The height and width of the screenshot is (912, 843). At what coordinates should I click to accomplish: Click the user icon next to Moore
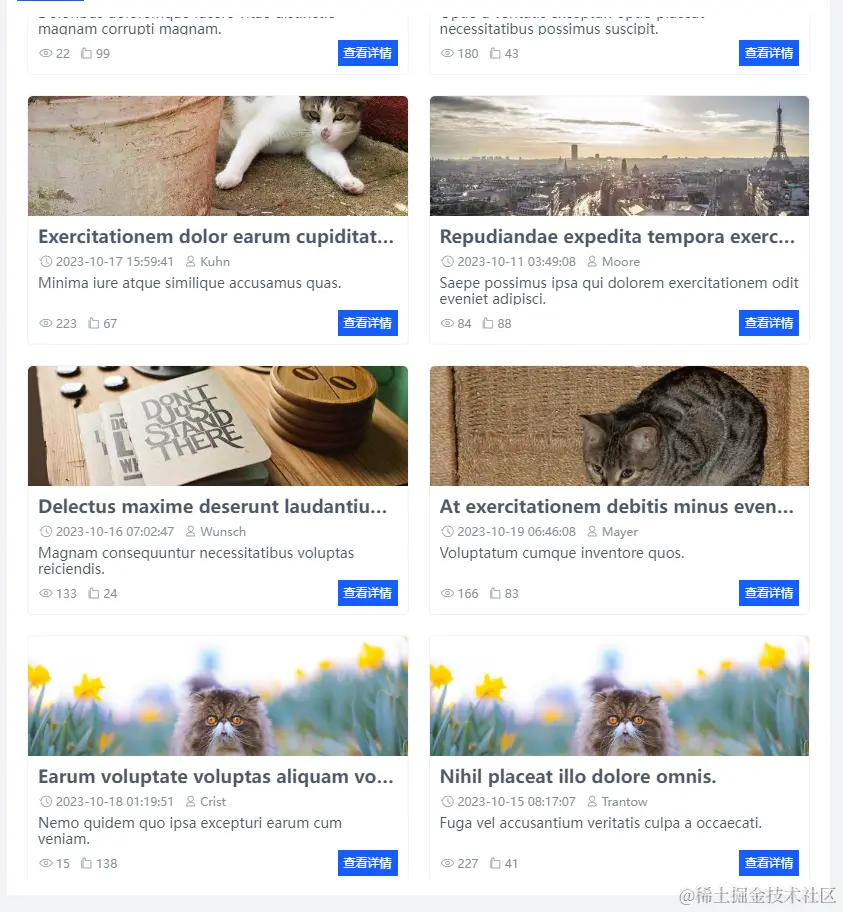[592, 262]
